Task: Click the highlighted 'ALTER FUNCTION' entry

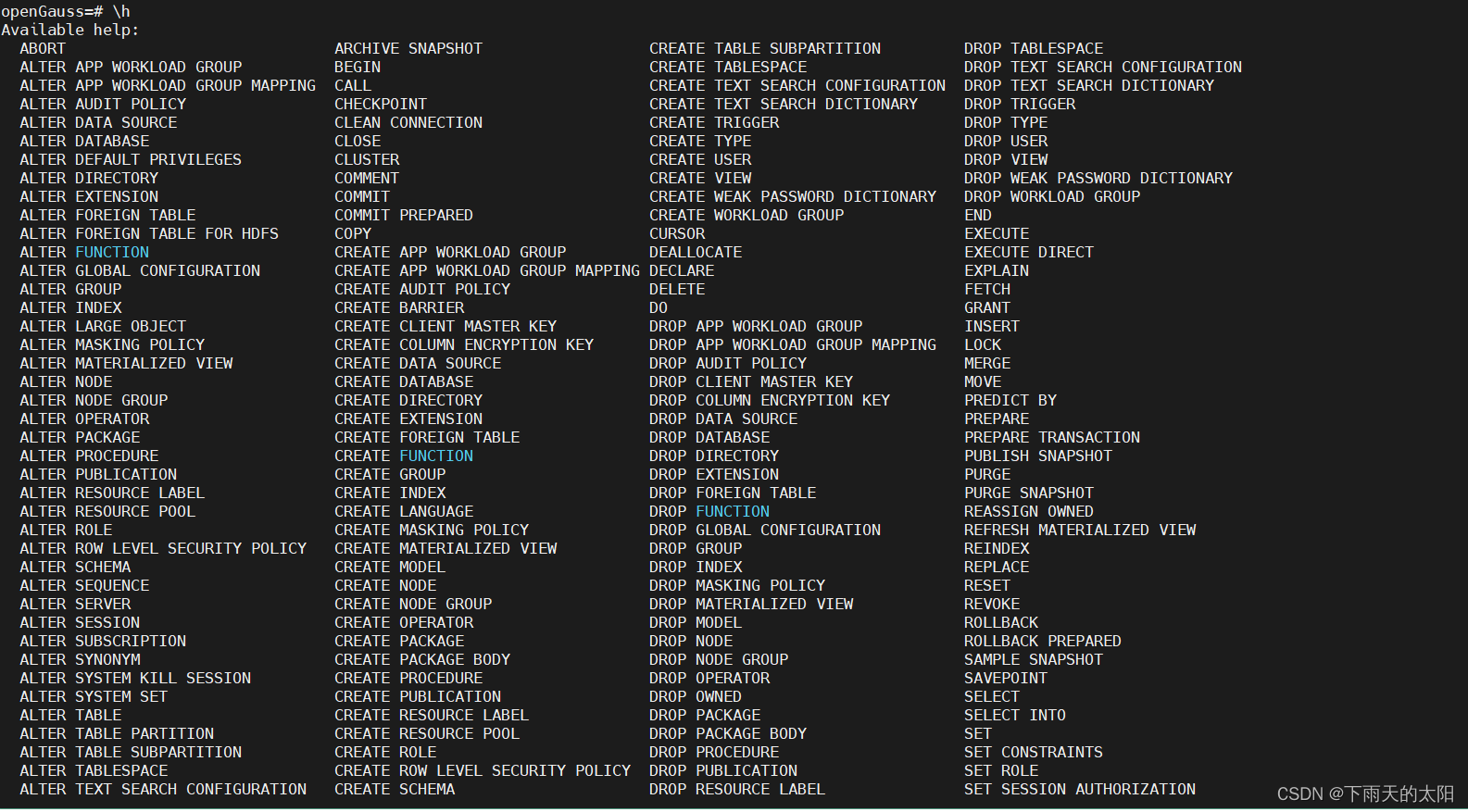Action: coord(84,252)
